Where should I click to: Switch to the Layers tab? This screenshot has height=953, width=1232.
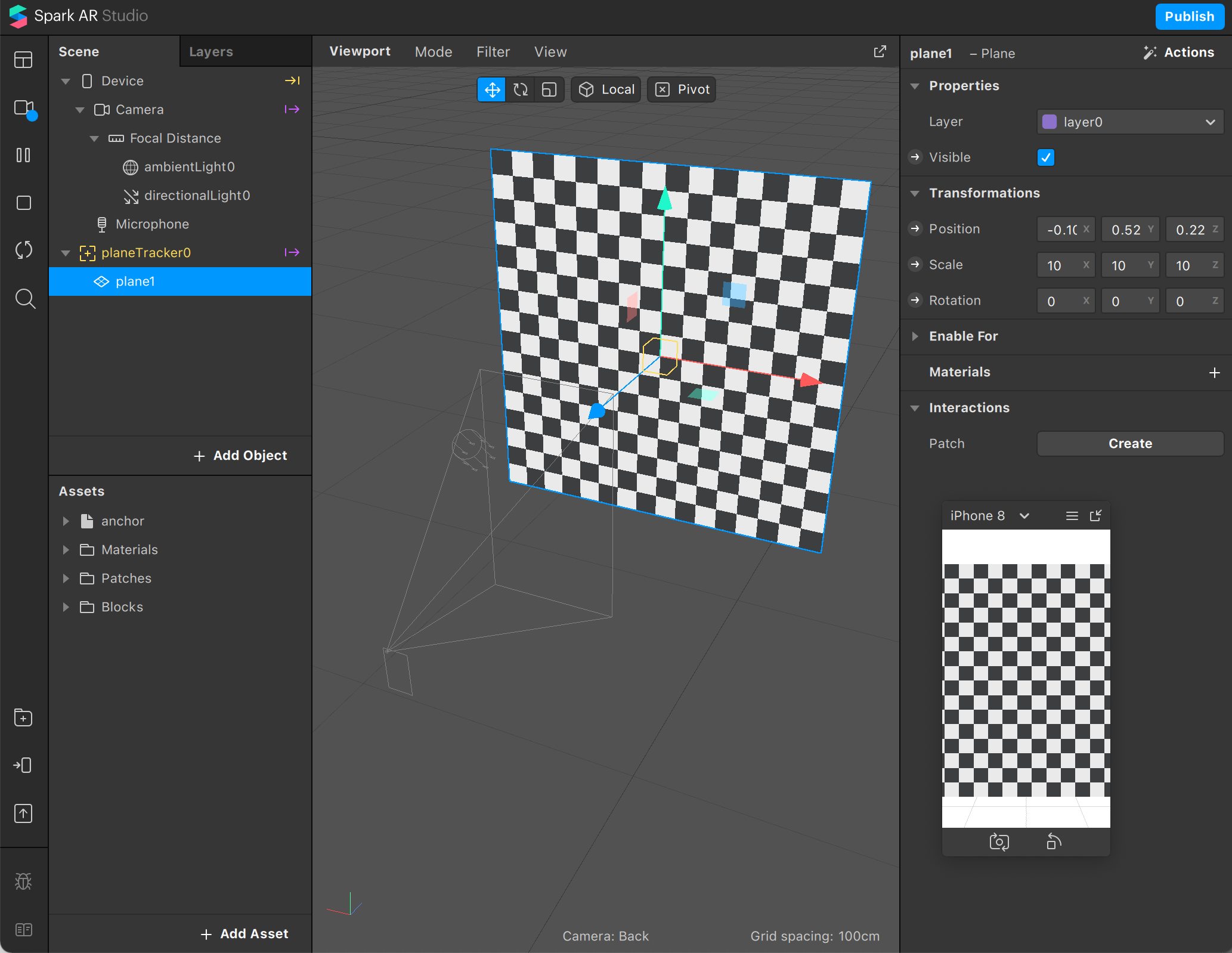(211, 52)
